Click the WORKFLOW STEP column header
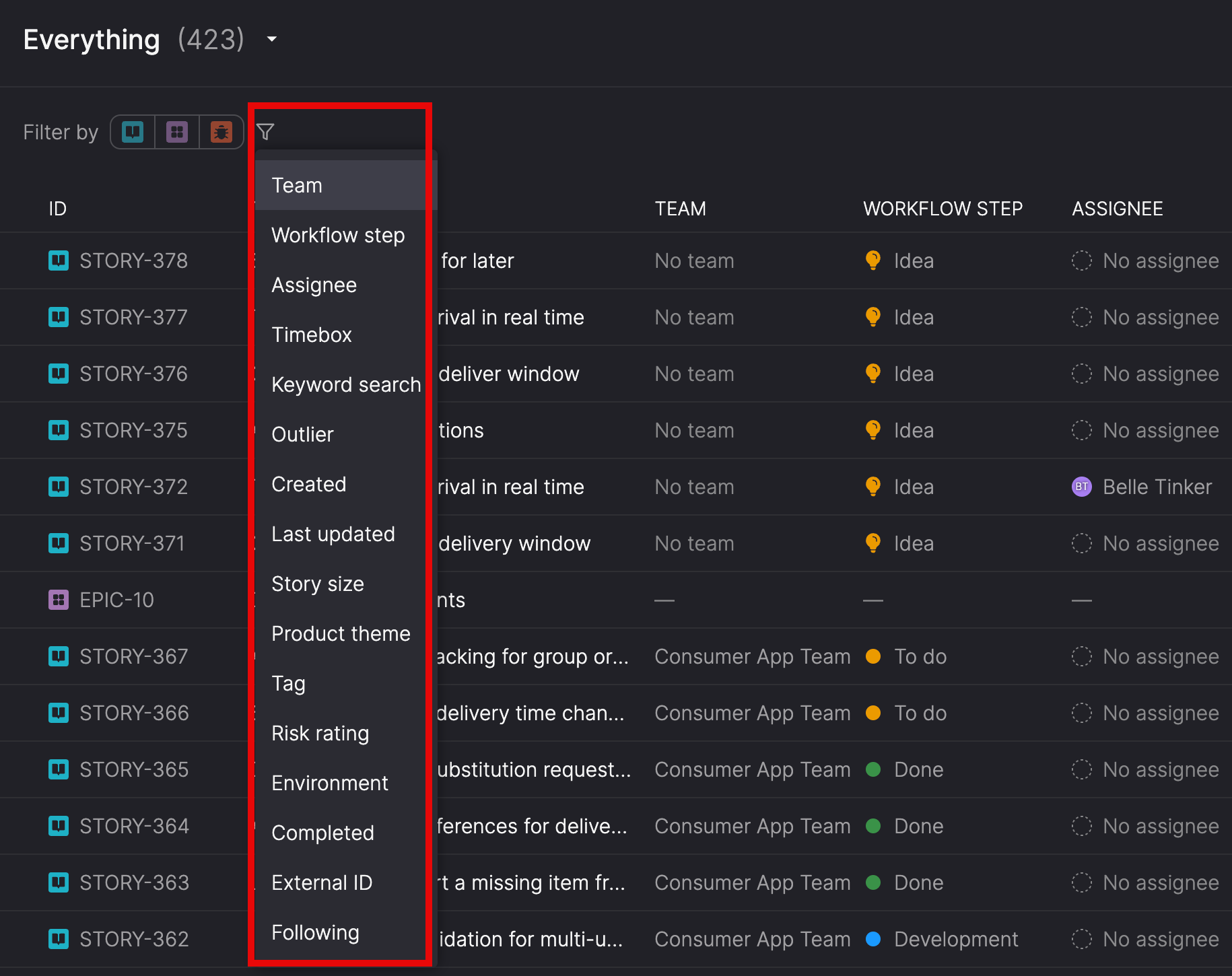 [x=943, y=209]
